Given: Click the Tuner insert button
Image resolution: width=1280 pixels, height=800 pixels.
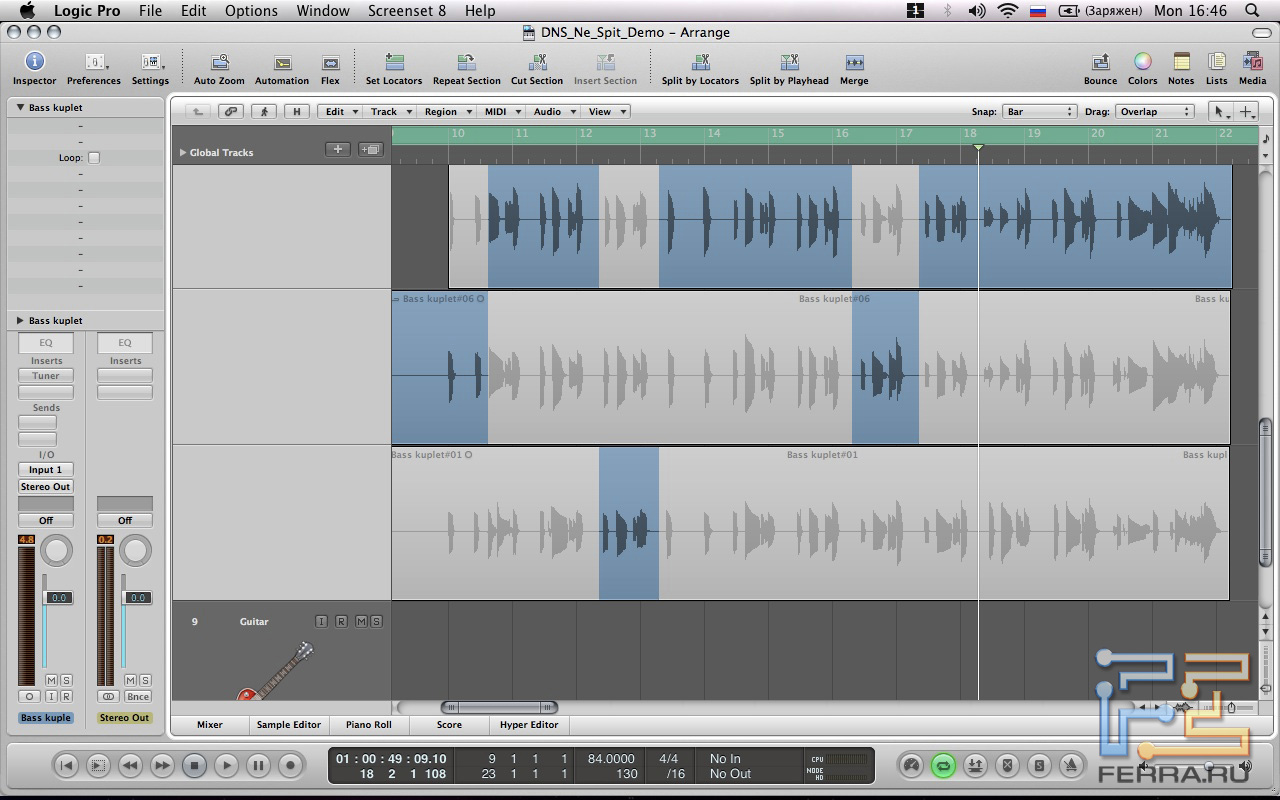Looking at the screenshot, I should pyautogui.click(x=46, y=376).
